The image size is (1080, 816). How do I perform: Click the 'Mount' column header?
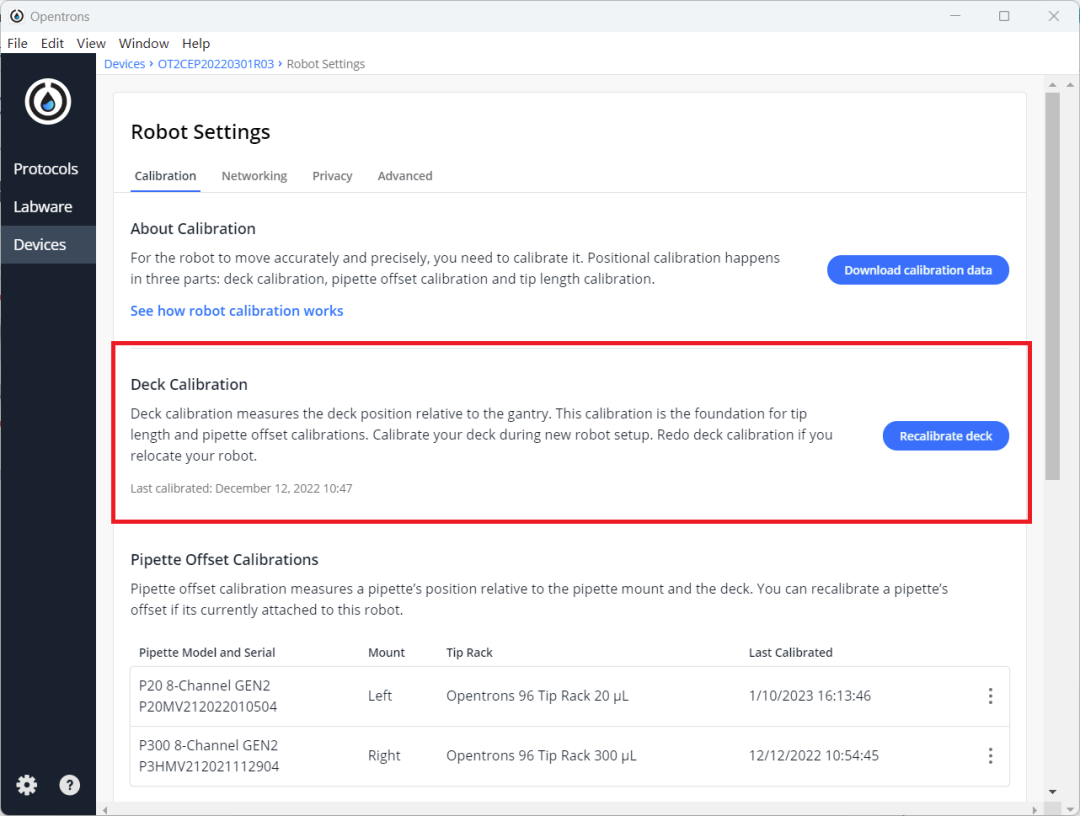point(386,652)
